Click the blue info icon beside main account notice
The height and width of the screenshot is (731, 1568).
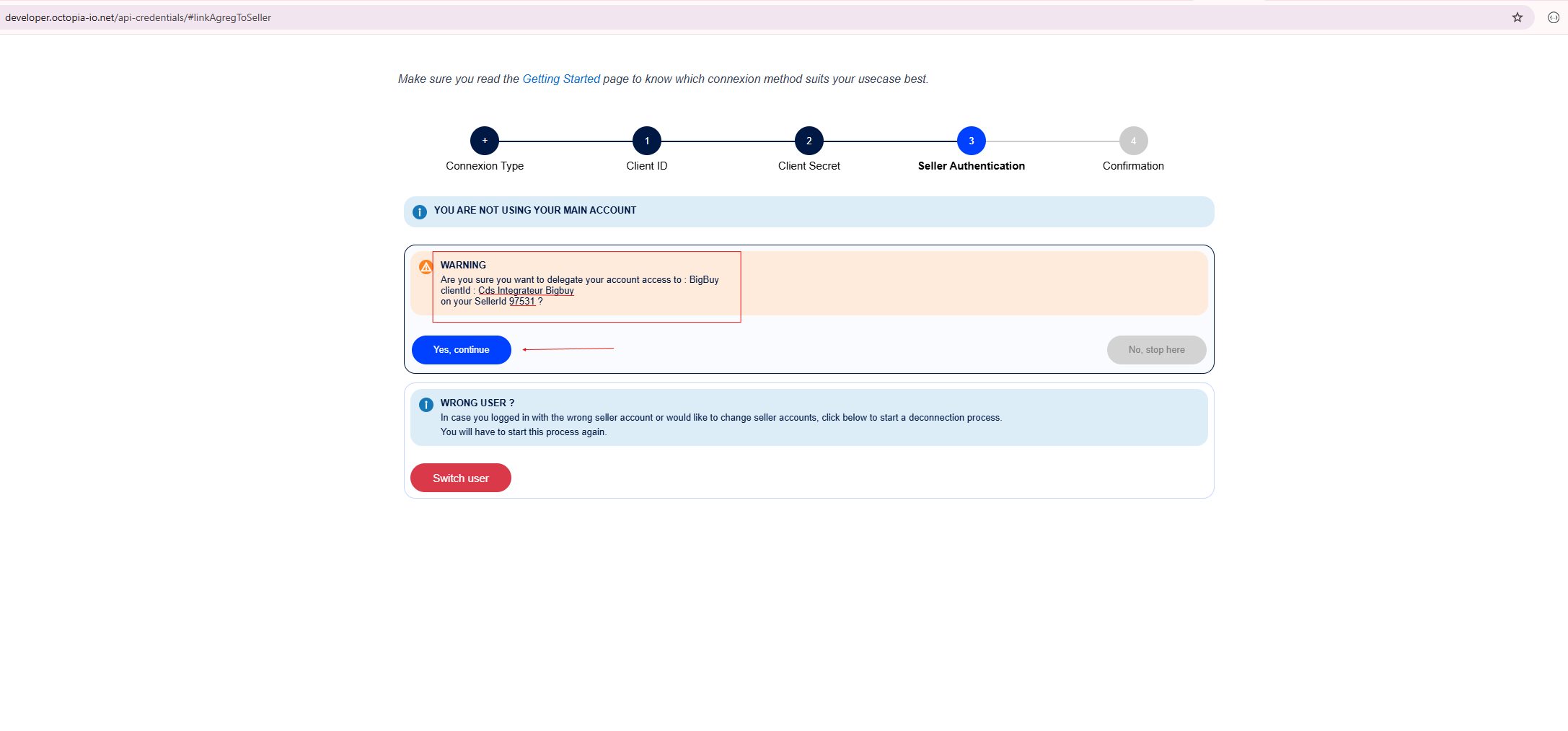419,212
